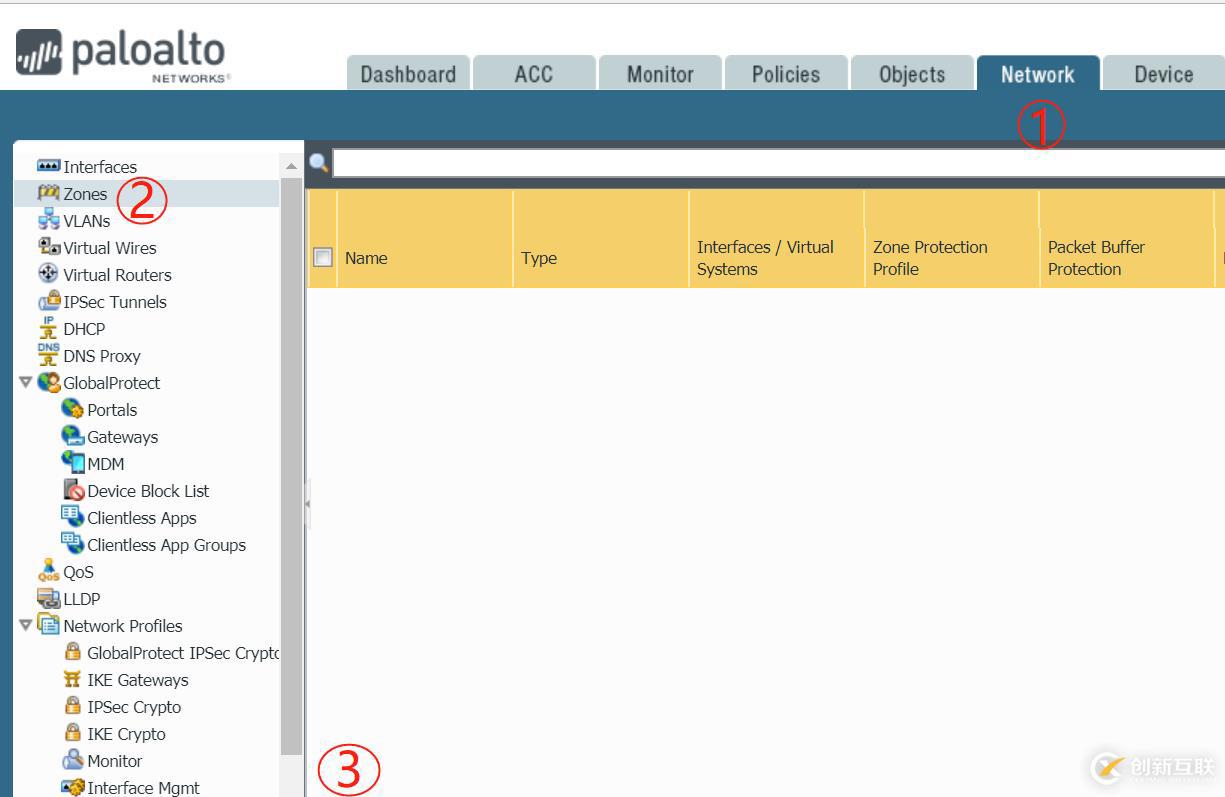
Task: Go to Virtual Wires
Action: [110, 248]
